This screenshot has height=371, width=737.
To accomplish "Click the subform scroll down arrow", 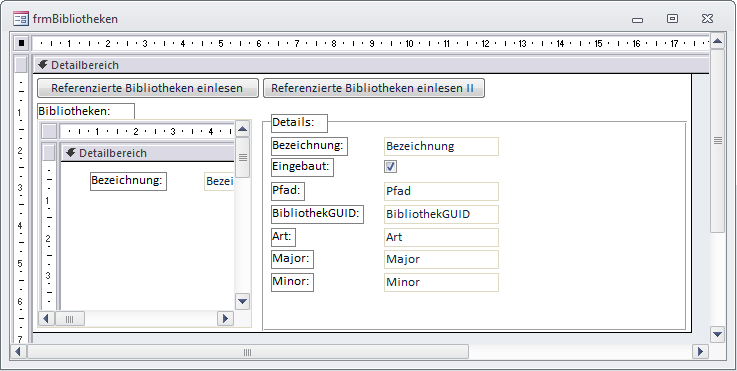I will pos(242,301).
